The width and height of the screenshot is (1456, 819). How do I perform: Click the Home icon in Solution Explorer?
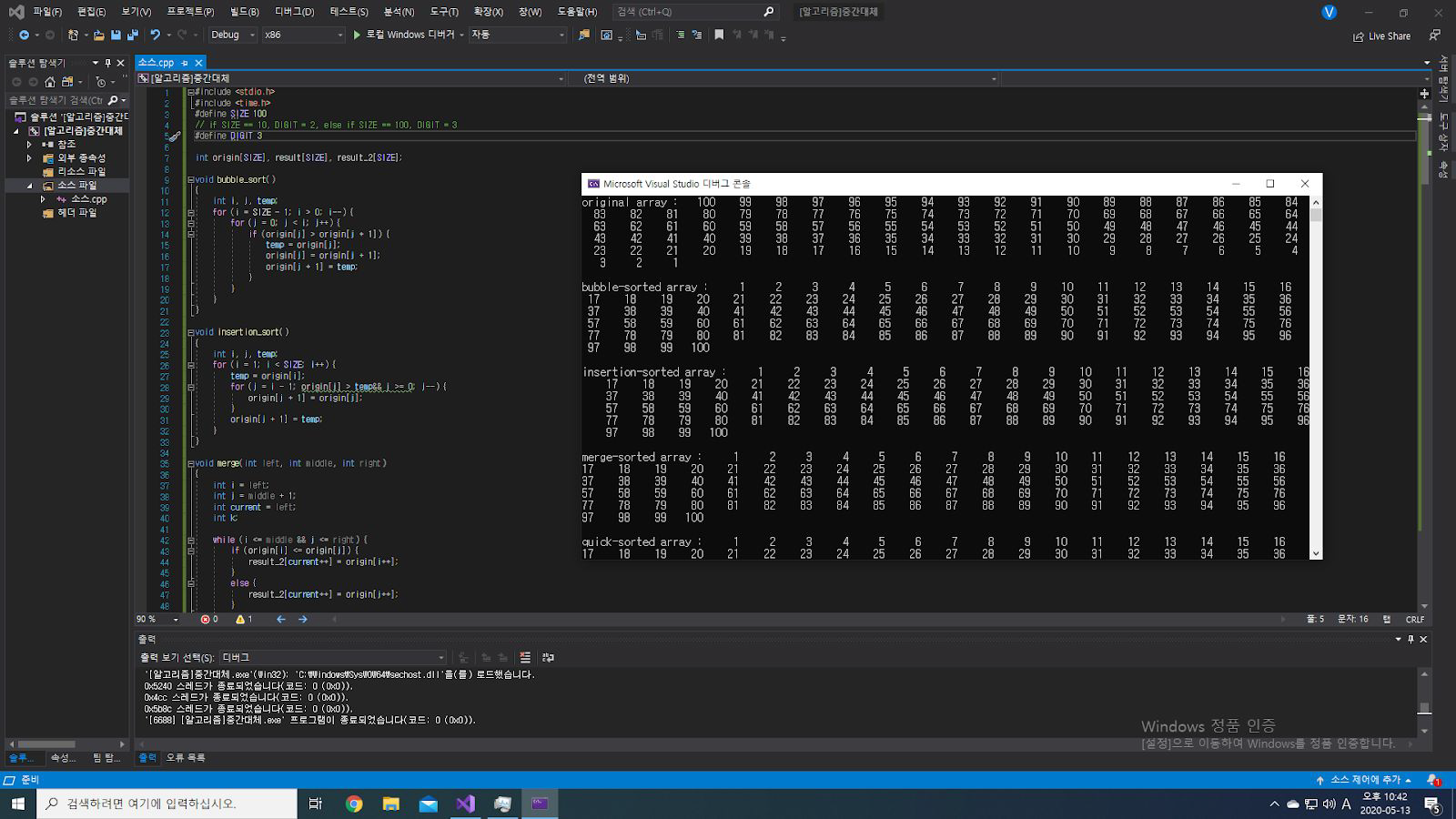(x=50, y=82)
